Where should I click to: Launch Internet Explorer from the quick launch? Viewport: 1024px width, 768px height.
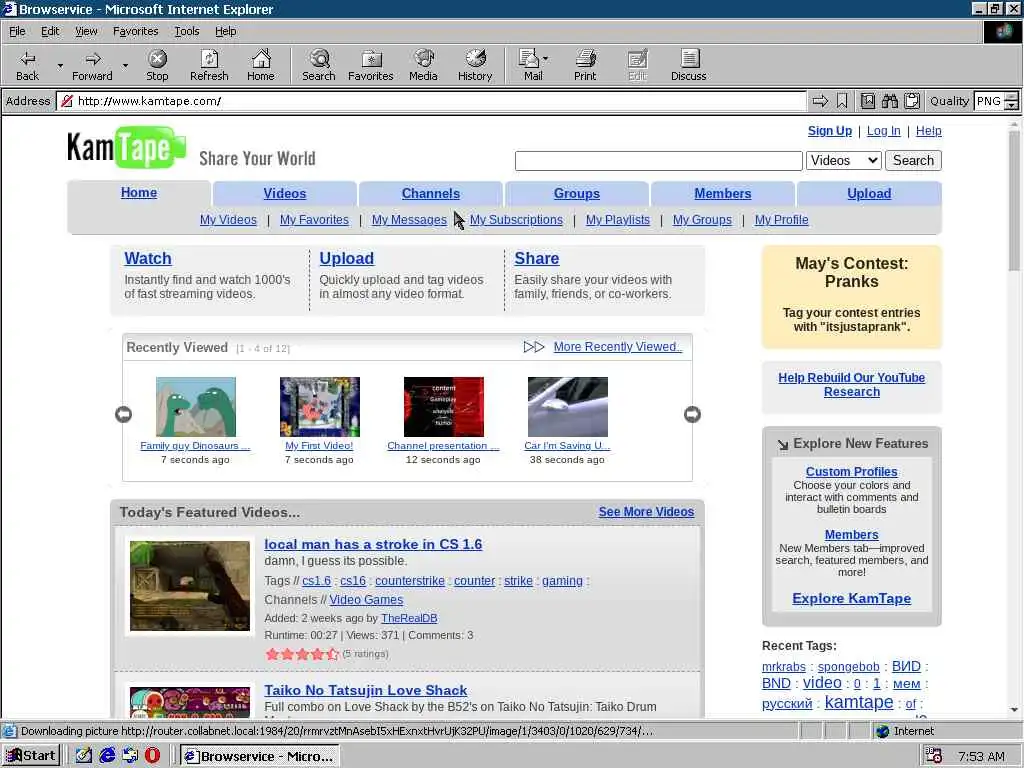tap(107, 755)
